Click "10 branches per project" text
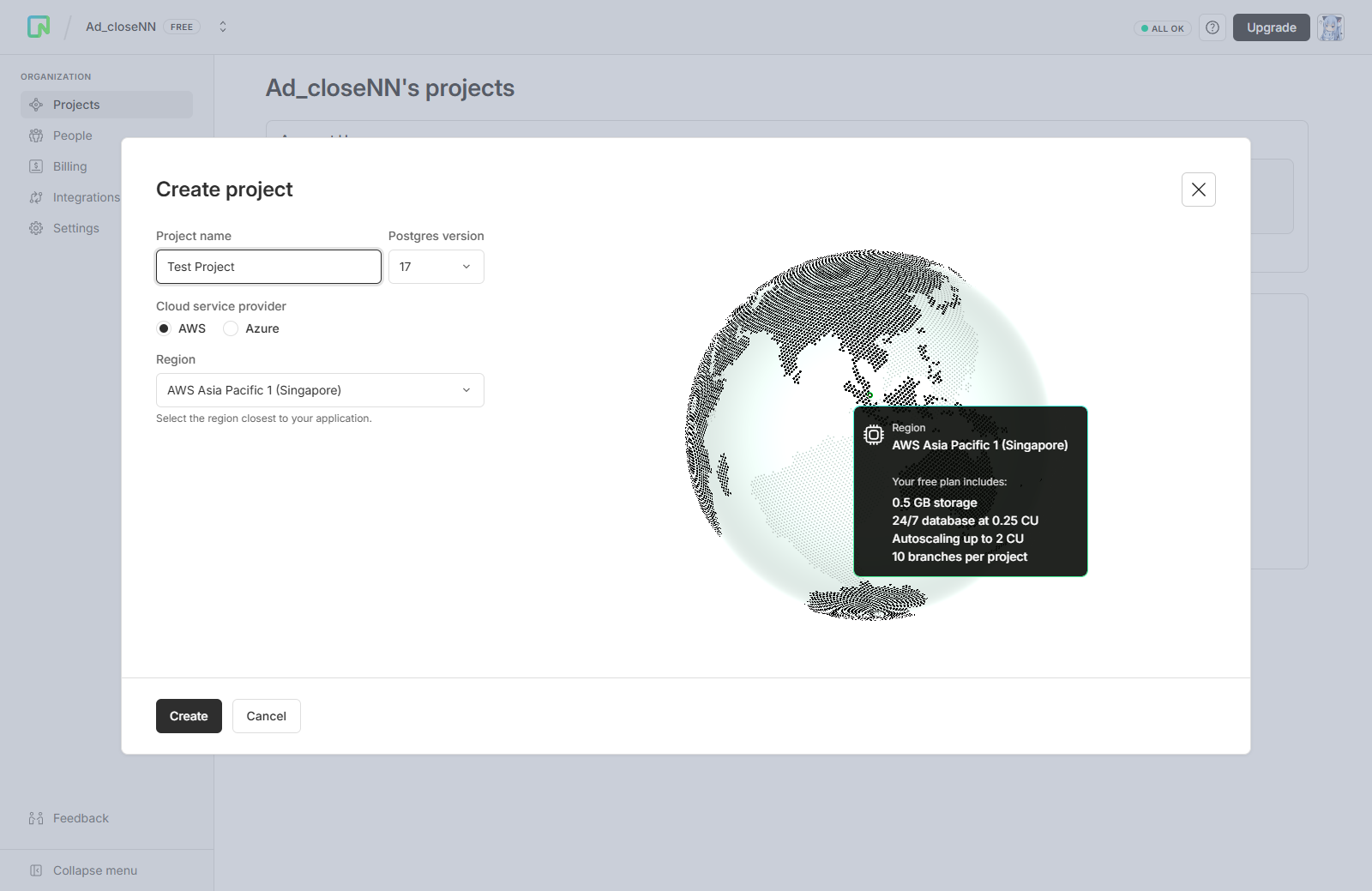 [x=960, y=557]
